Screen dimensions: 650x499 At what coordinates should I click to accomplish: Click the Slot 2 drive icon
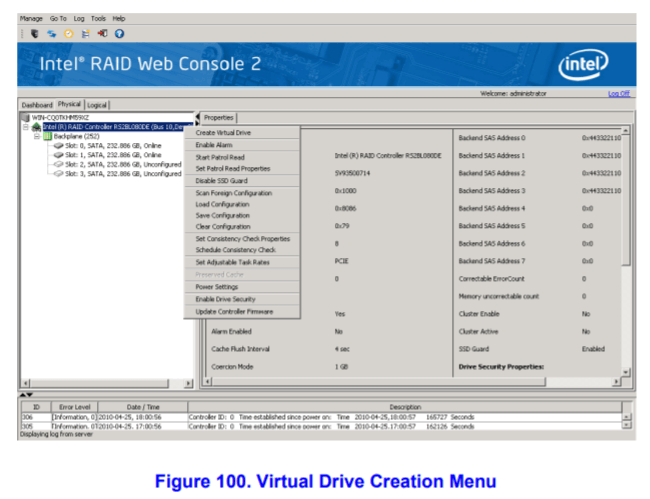click(x=58, y=165)
